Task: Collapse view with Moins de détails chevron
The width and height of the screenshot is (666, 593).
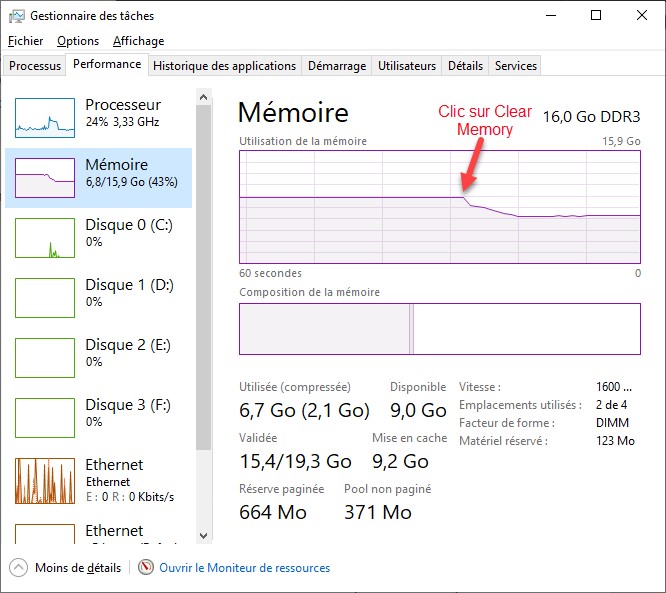Action: (x=19, y=567)
